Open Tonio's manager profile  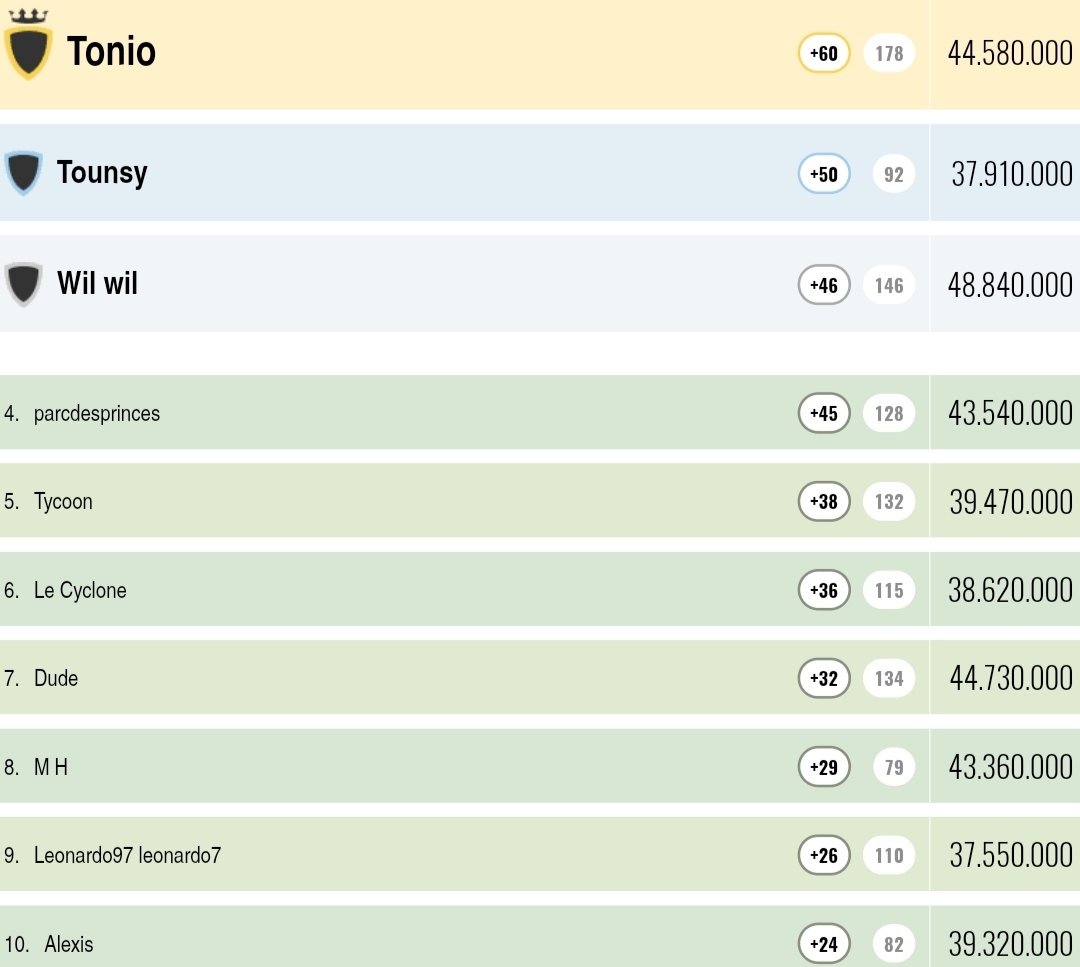pyautogui.click(x=111, y=51)
